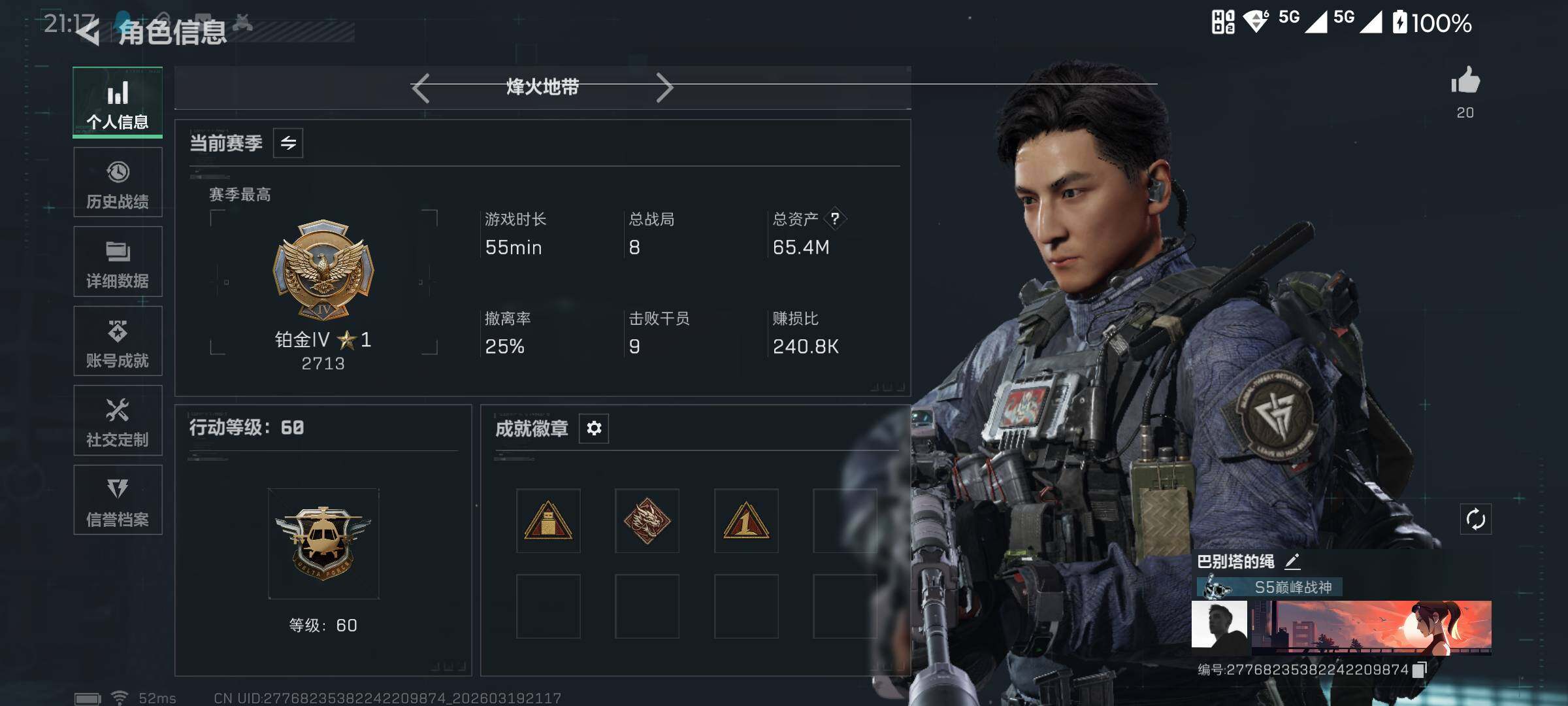Toggle season view with the 当前赛季 swap button
Image resolution: width=1568 pixels, height=706 pixels.
[x=288, y=143]
